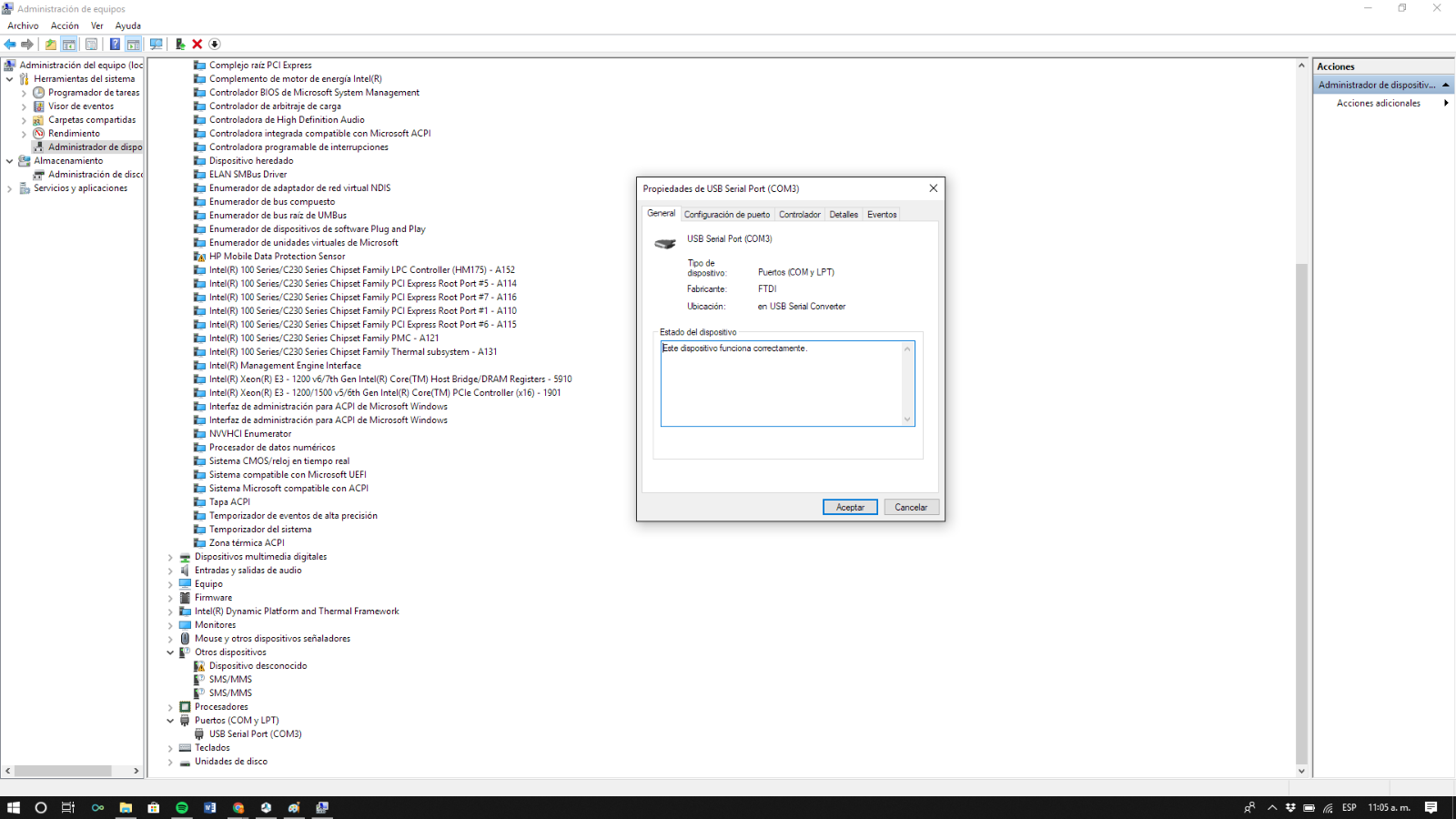Switch to the Controlador tab
The image size is (1456, 819).
click(799, 215)
